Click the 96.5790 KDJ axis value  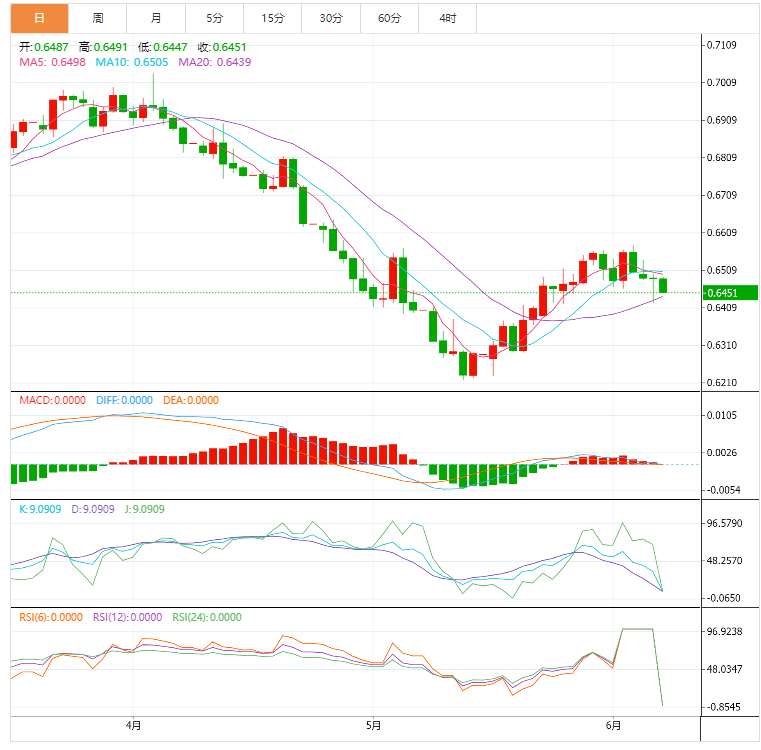click(724, 523)
